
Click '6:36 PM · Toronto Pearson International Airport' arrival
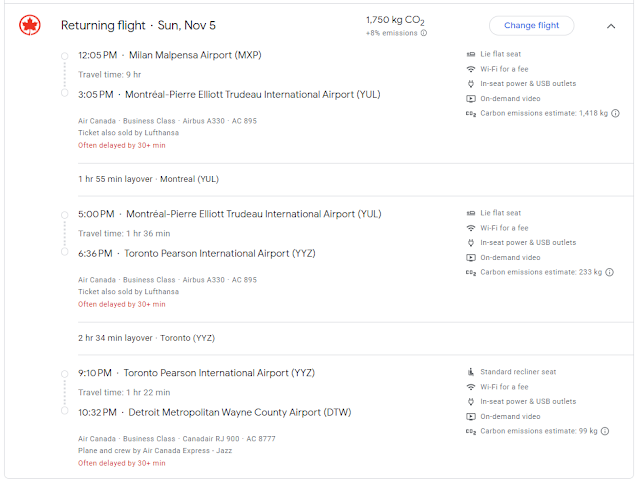pyautogui.click(x=197, y=253)
